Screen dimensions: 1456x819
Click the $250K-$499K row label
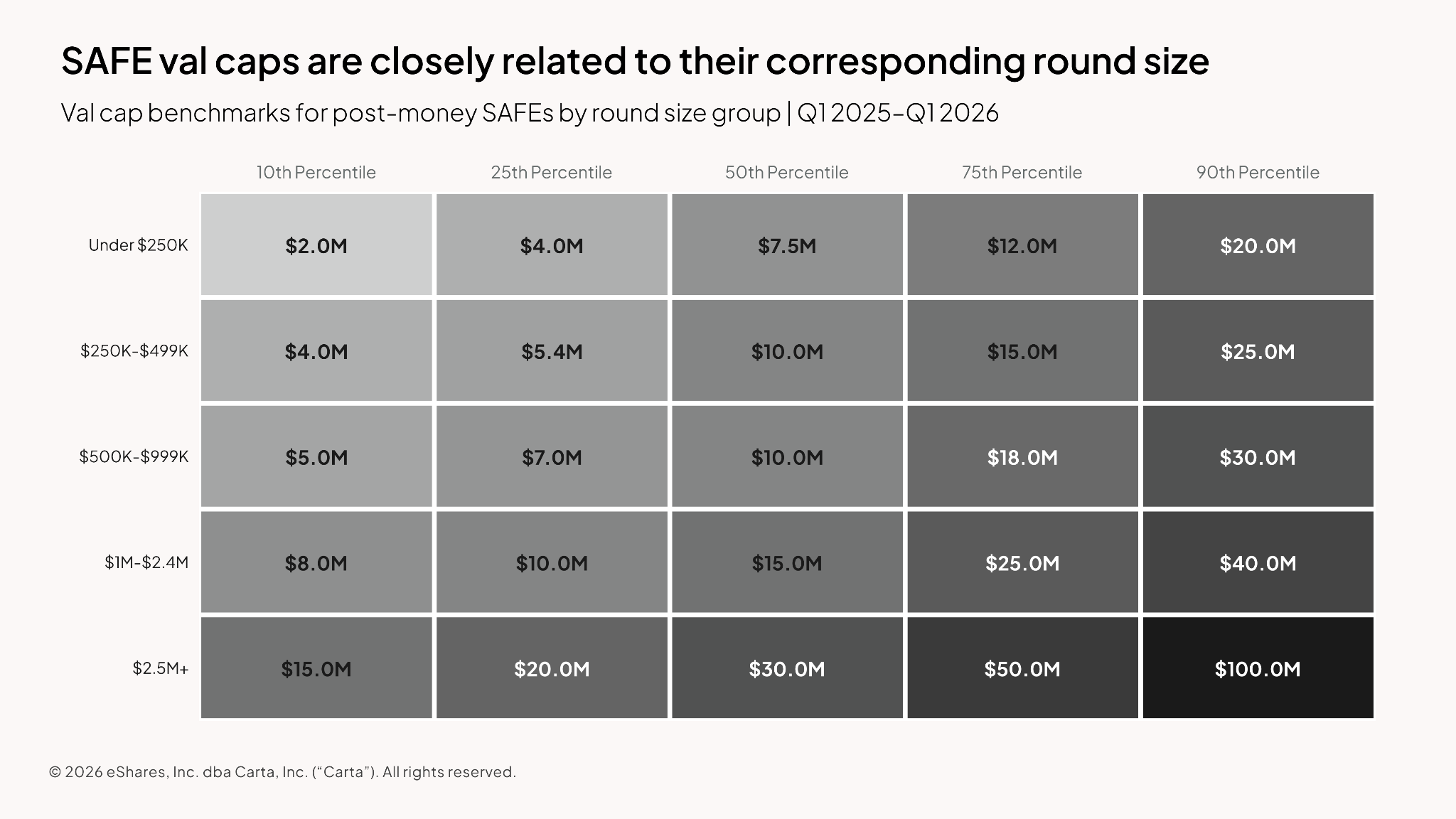point(134,350)
